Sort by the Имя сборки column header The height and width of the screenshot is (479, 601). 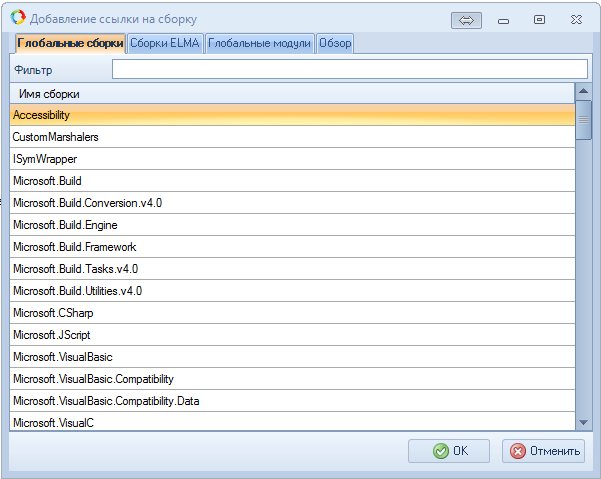point(290,93)
